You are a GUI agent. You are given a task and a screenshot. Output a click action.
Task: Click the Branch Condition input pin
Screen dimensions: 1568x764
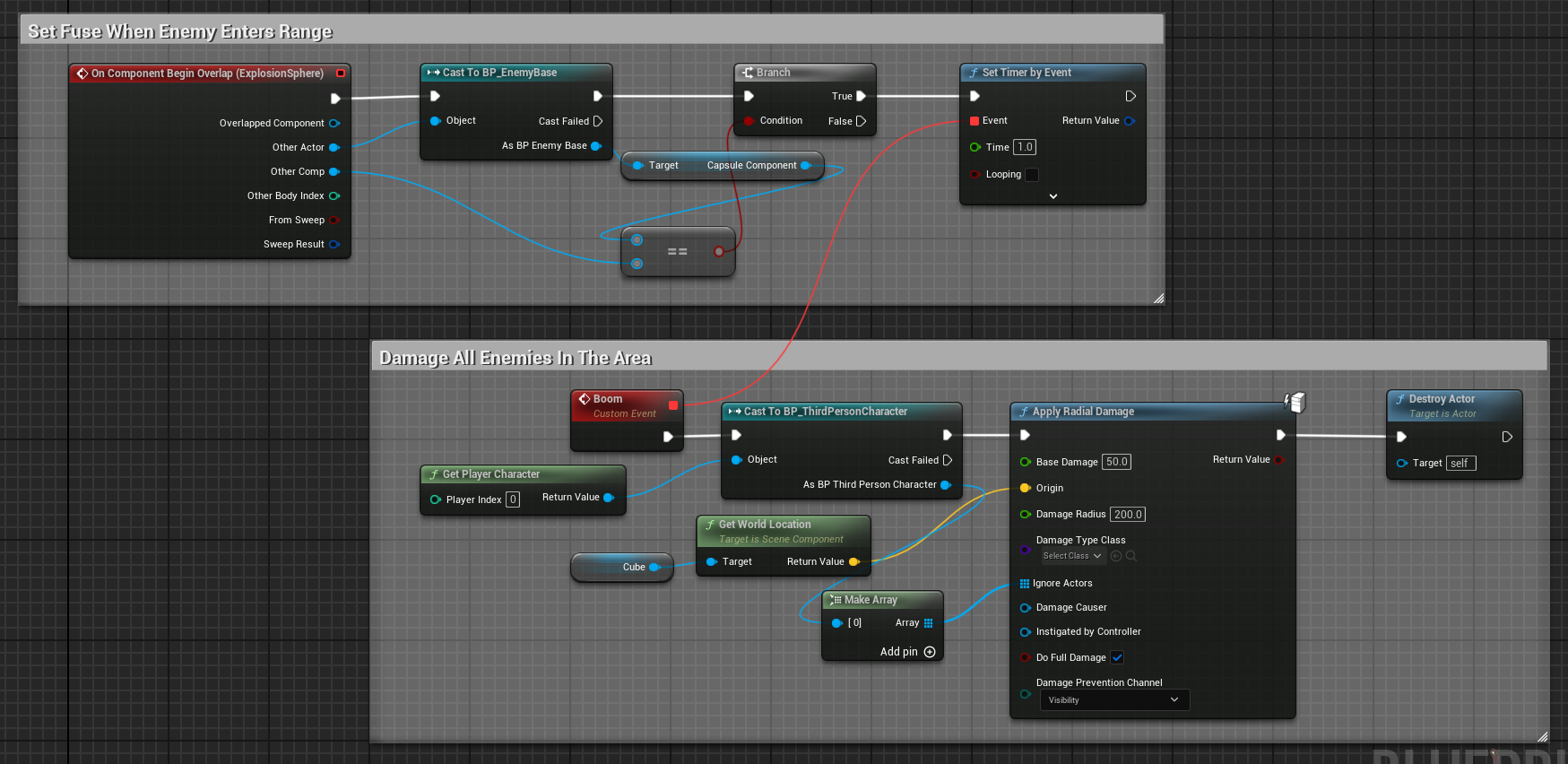click(x=749, y=120)
